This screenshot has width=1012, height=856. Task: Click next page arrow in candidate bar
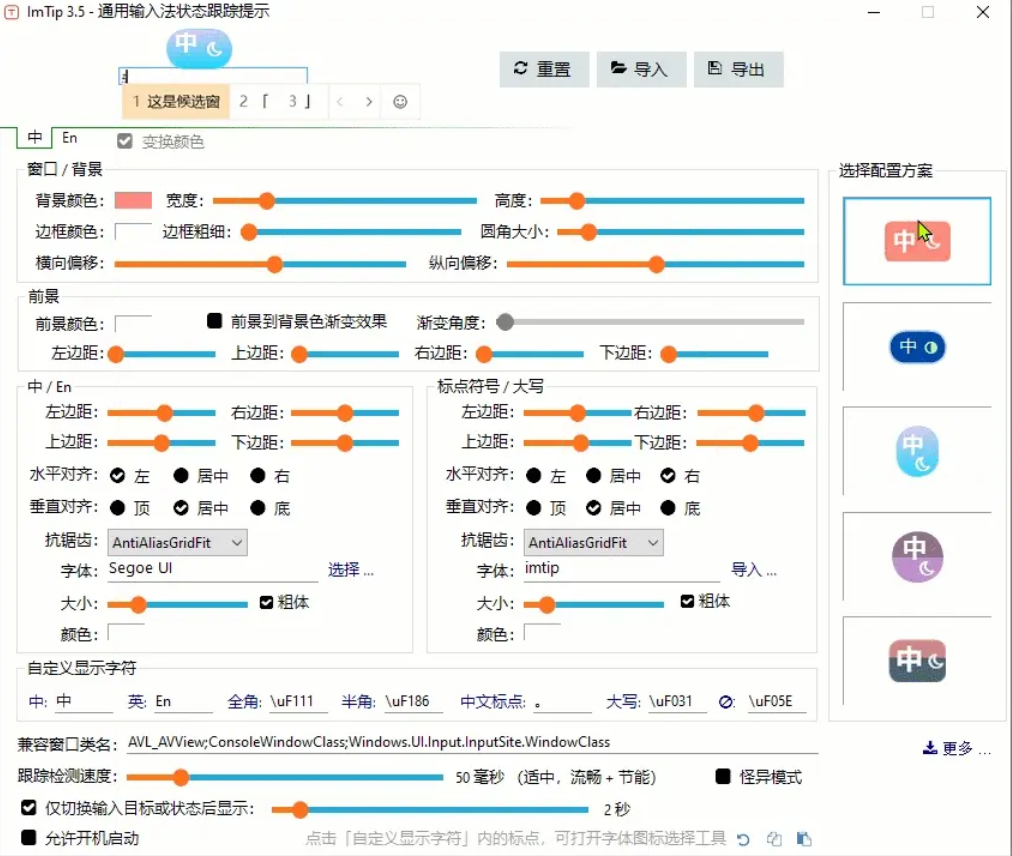coord(369,101)
